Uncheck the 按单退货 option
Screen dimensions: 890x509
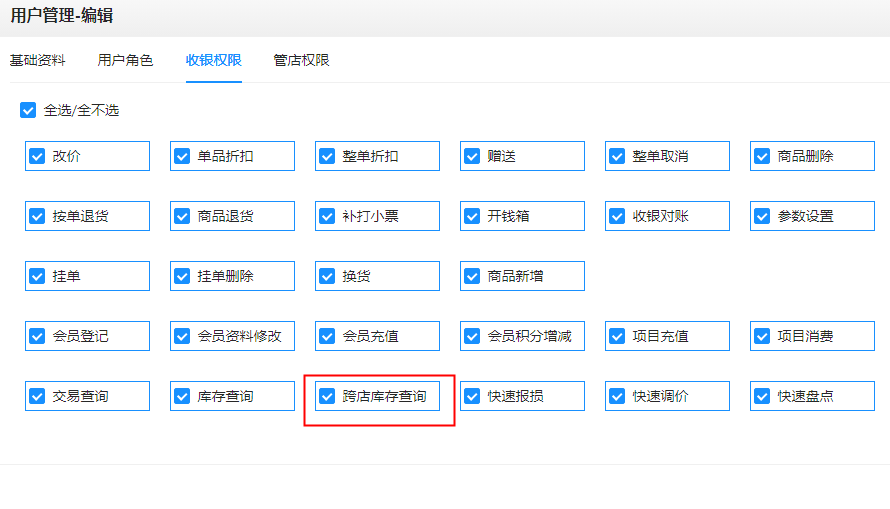[37, 216]
